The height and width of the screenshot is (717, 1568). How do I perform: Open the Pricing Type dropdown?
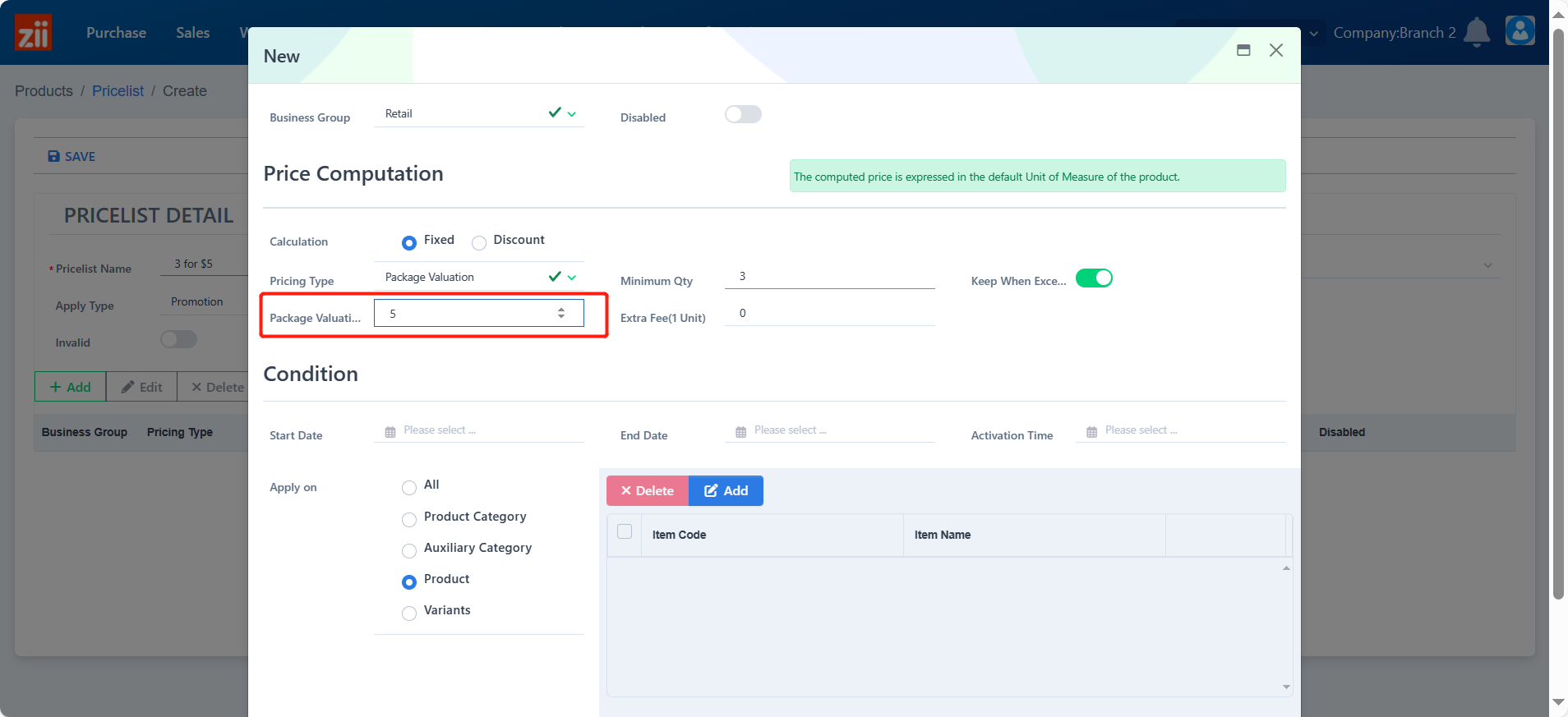(479, 277)
